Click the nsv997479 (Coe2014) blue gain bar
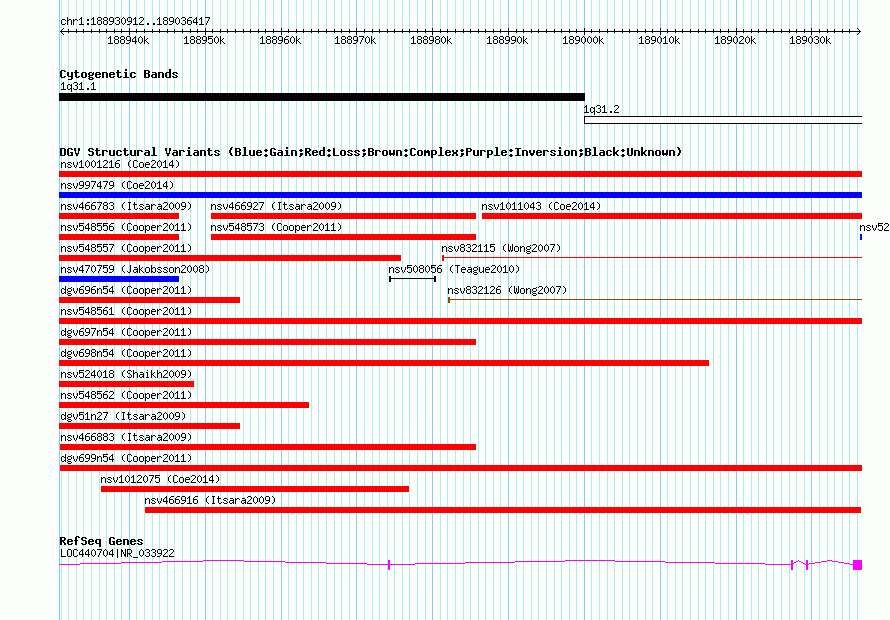 click(x=460, y=195)
